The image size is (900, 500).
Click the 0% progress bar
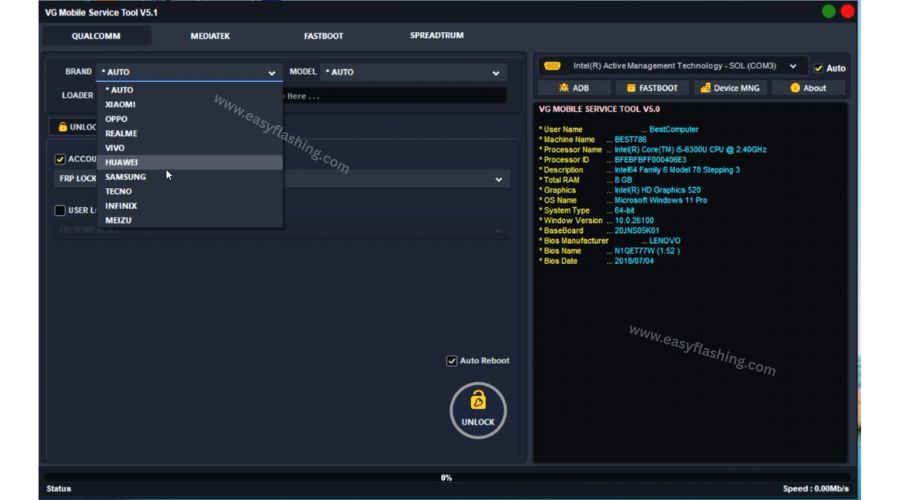447,478
